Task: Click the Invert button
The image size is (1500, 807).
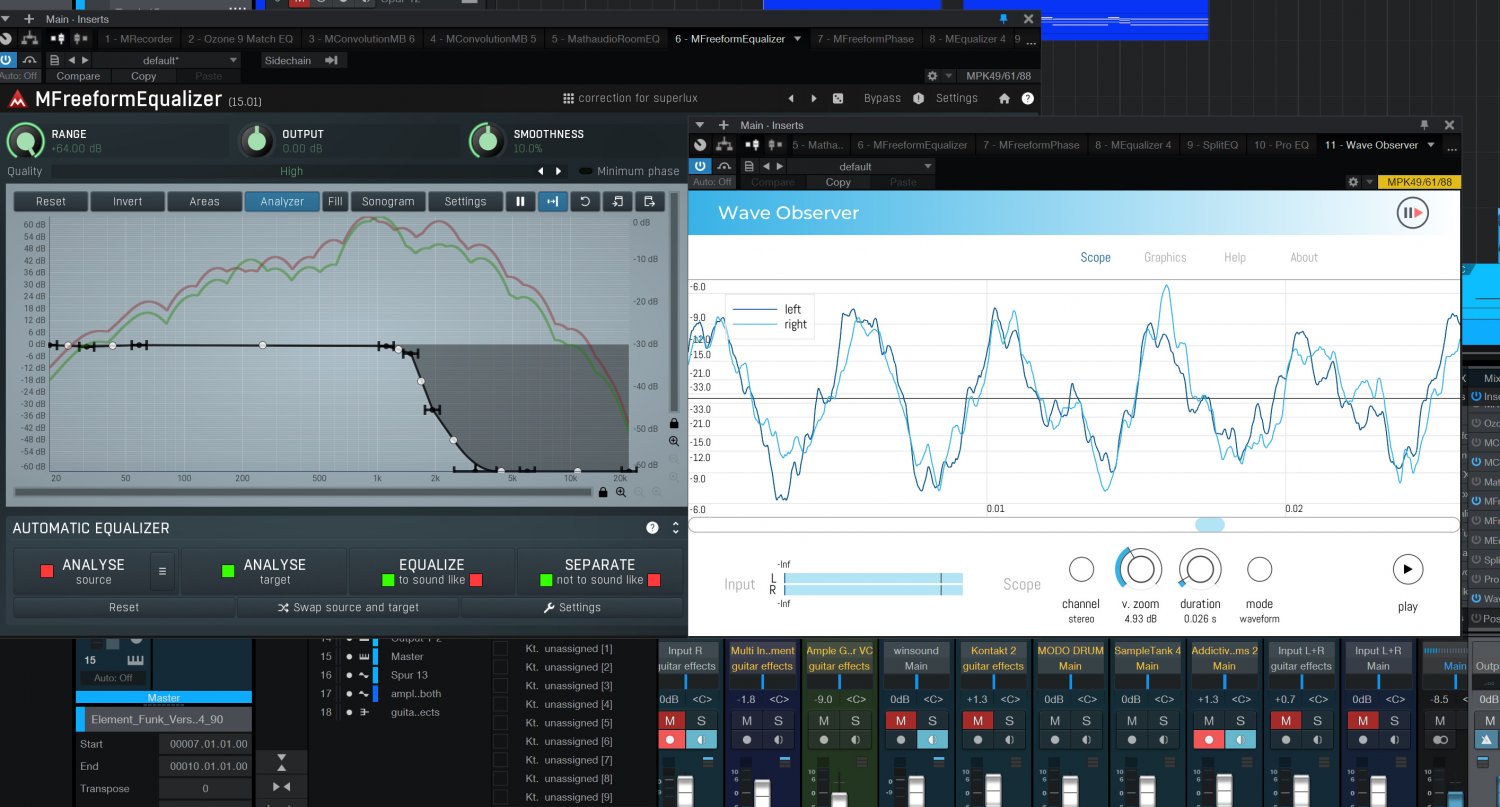Action: pos(128,201)
